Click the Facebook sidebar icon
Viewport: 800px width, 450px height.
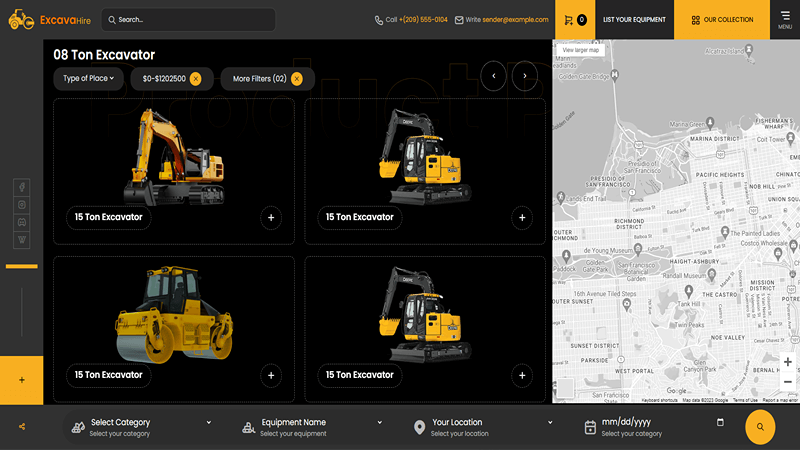pos(21,187)
